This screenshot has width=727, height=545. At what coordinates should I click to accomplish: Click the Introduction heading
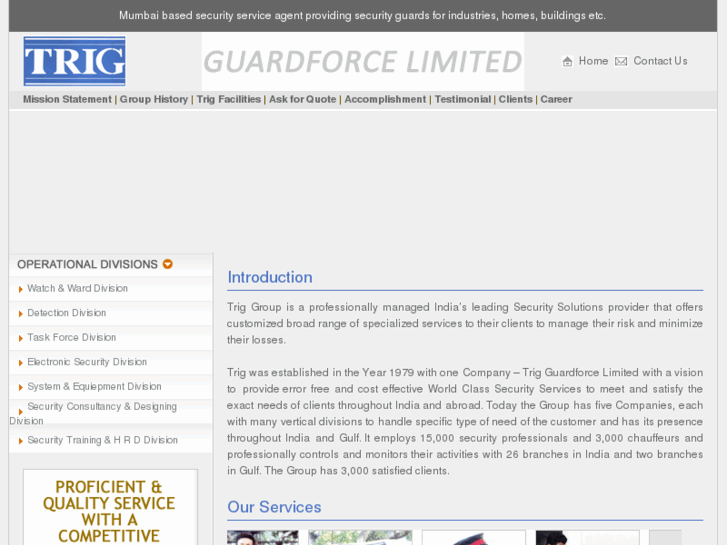point(270,277)
